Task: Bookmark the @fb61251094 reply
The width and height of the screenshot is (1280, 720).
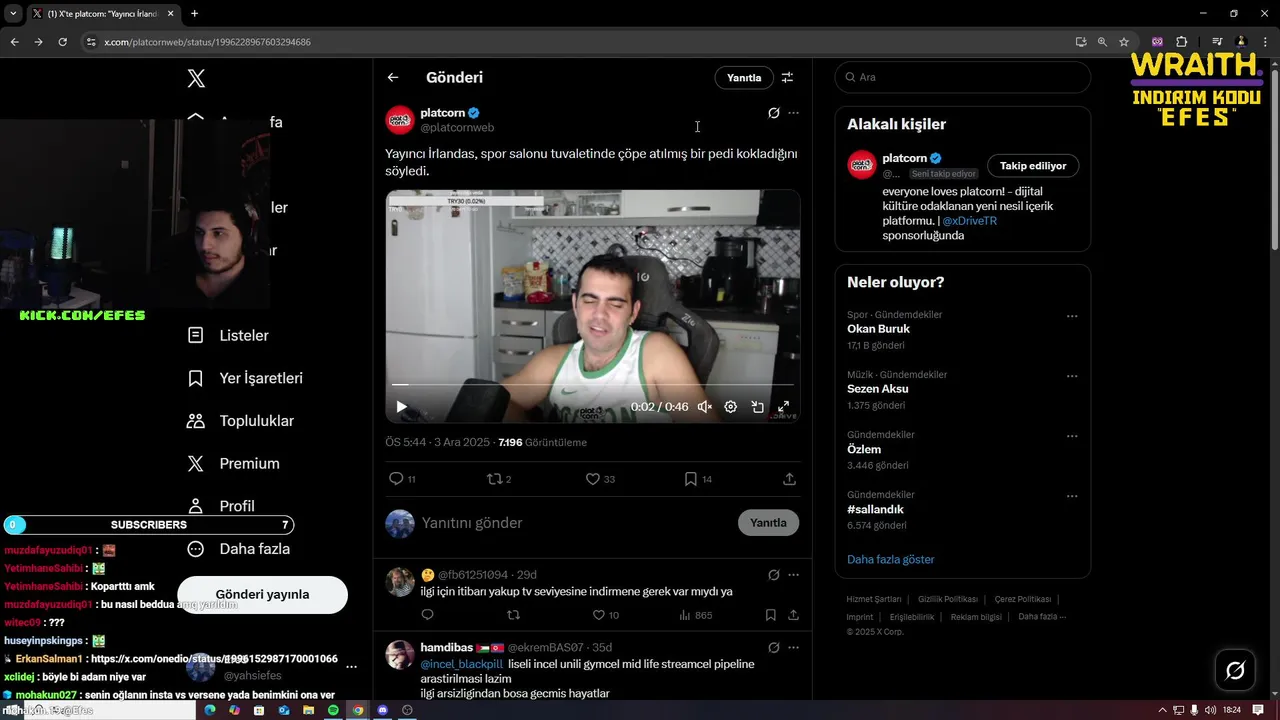Action: click(x=770, y=615)
